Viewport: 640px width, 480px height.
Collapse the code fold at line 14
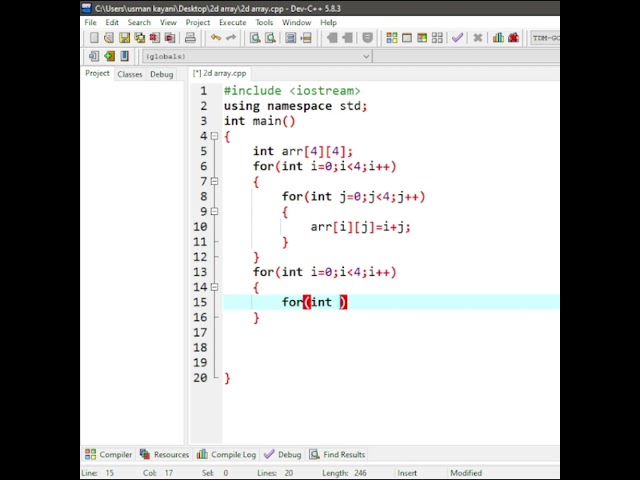(214, 287)
